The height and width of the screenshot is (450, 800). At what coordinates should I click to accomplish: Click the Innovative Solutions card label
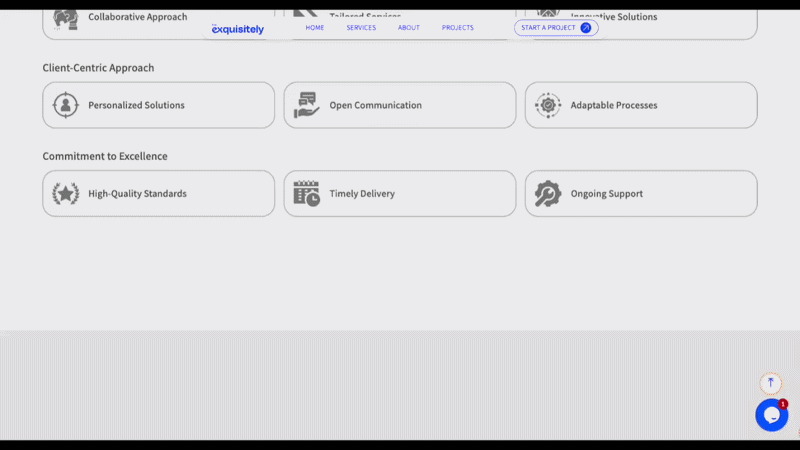[614, 17]
